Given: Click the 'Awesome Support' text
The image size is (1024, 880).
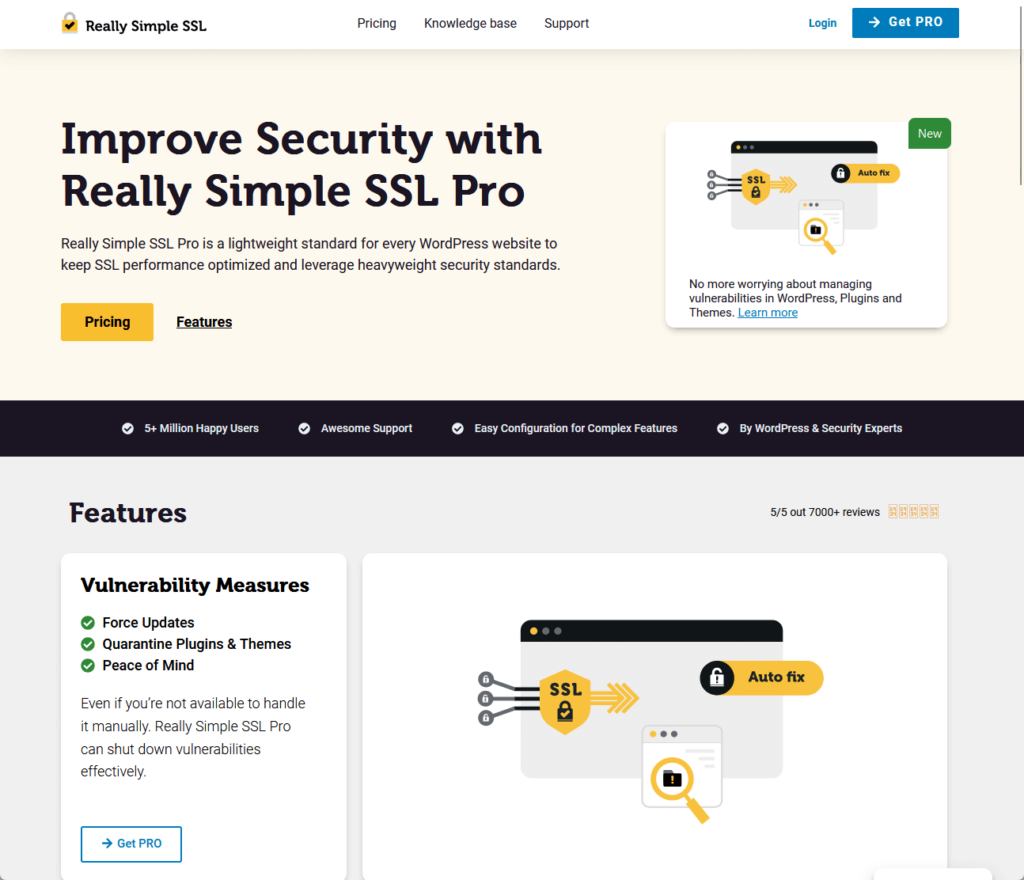Looking at the screenshot, I should [x=366, y=428].
